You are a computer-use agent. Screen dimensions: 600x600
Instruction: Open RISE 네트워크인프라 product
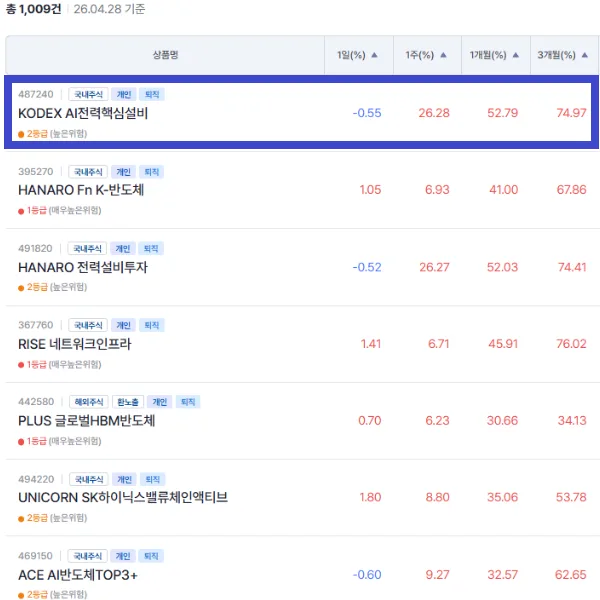coord(75,344)
